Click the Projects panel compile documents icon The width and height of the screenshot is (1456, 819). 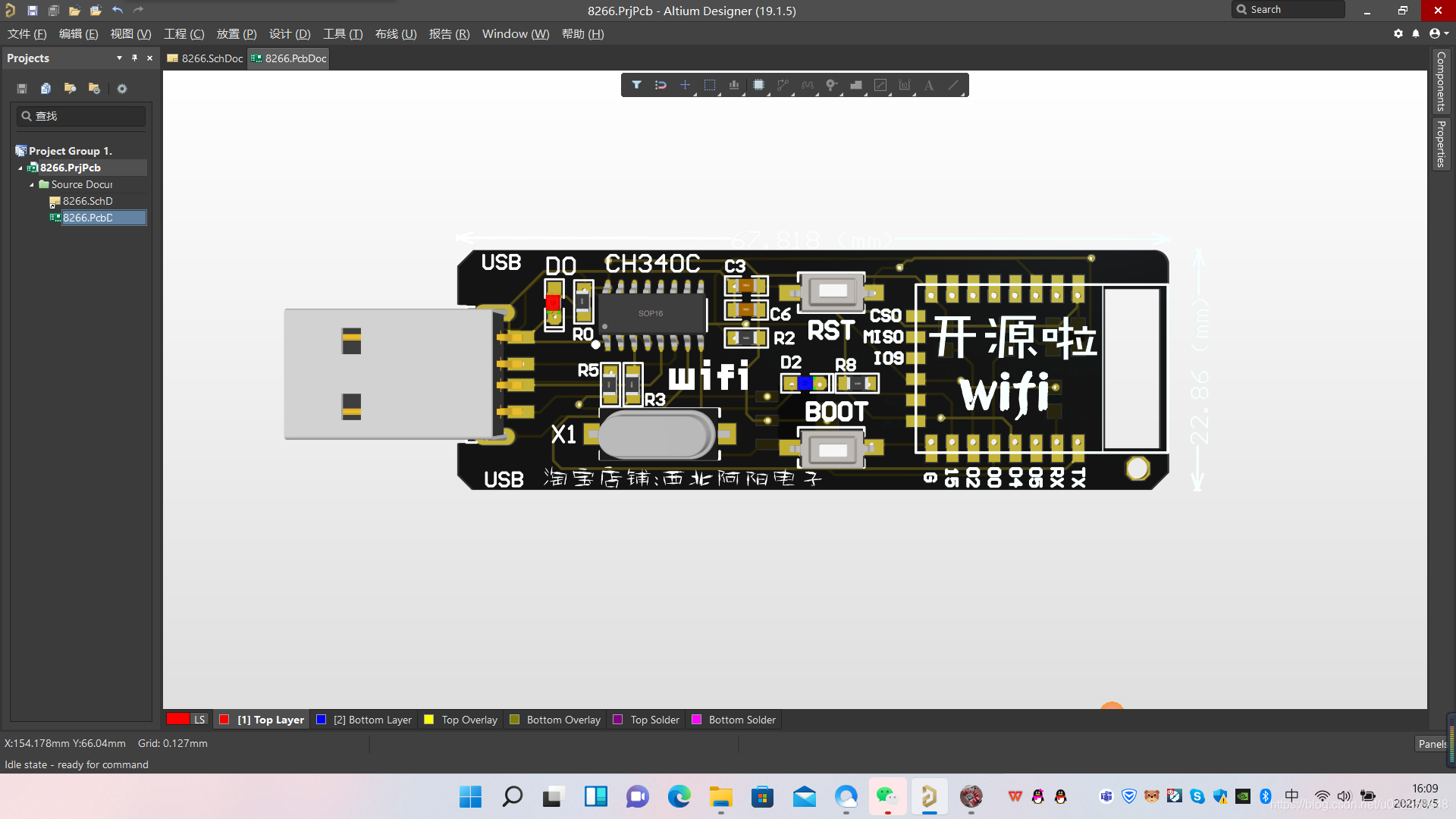click(45, 89)
